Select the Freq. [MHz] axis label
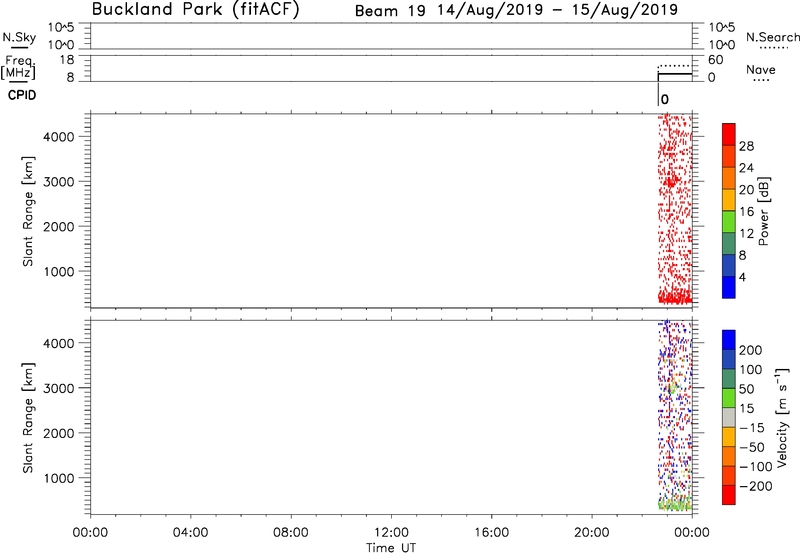800x554 pixels. coord(18,67)
